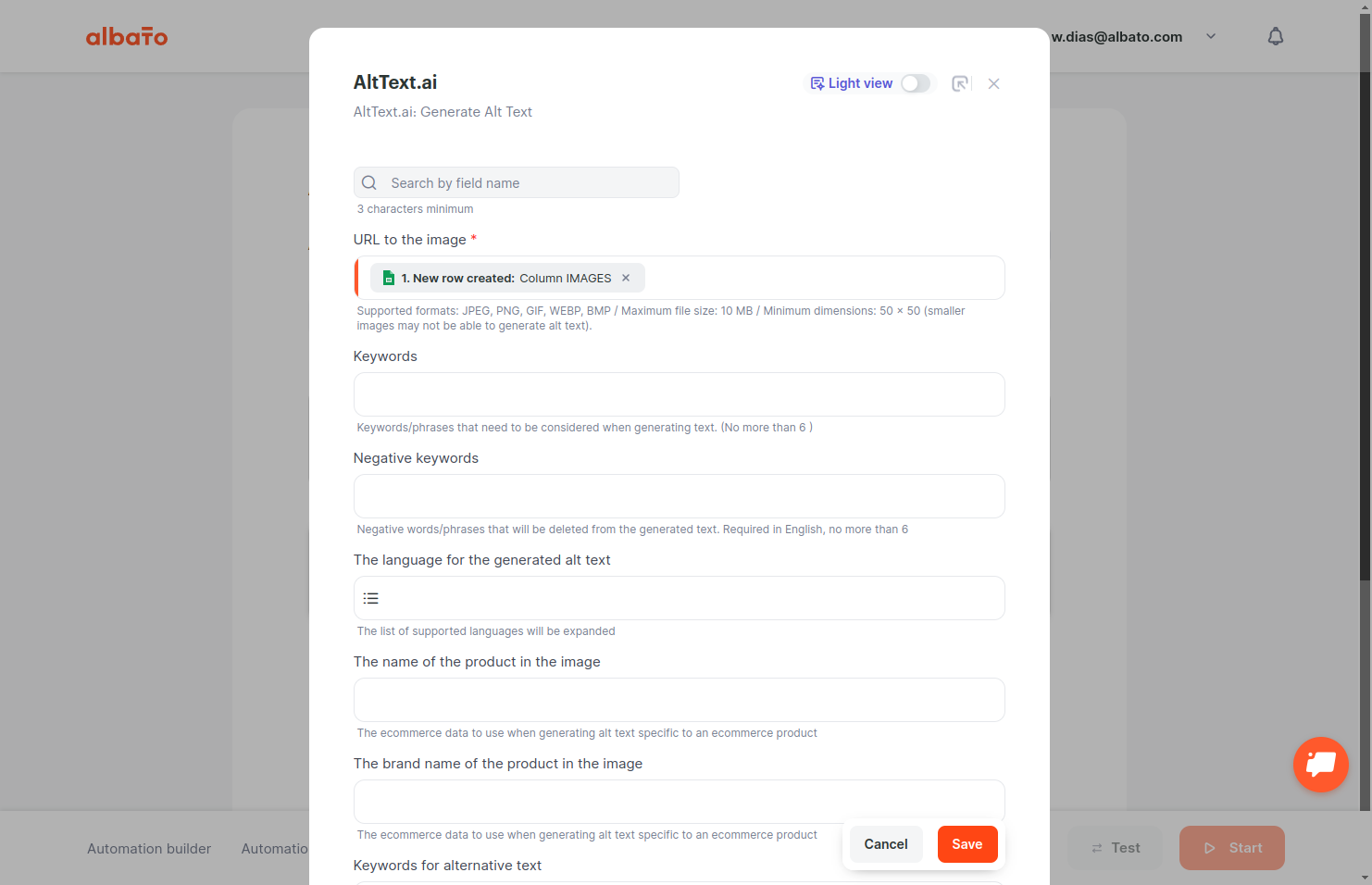
Task: Click the albato logo
Action: [127, 36]
